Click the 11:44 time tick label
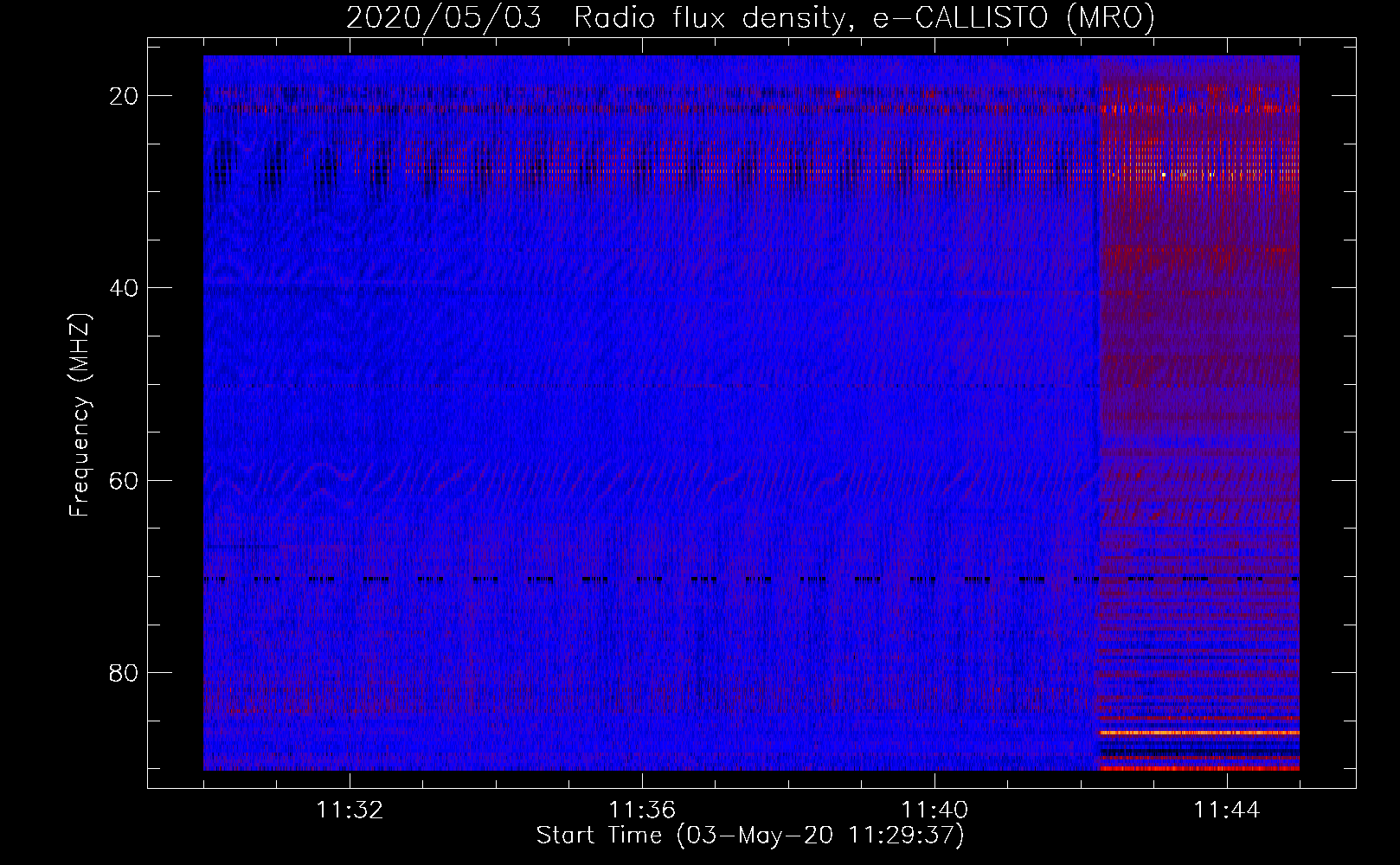Screen dimensions: 1400x865 [x=1227, y=811]
